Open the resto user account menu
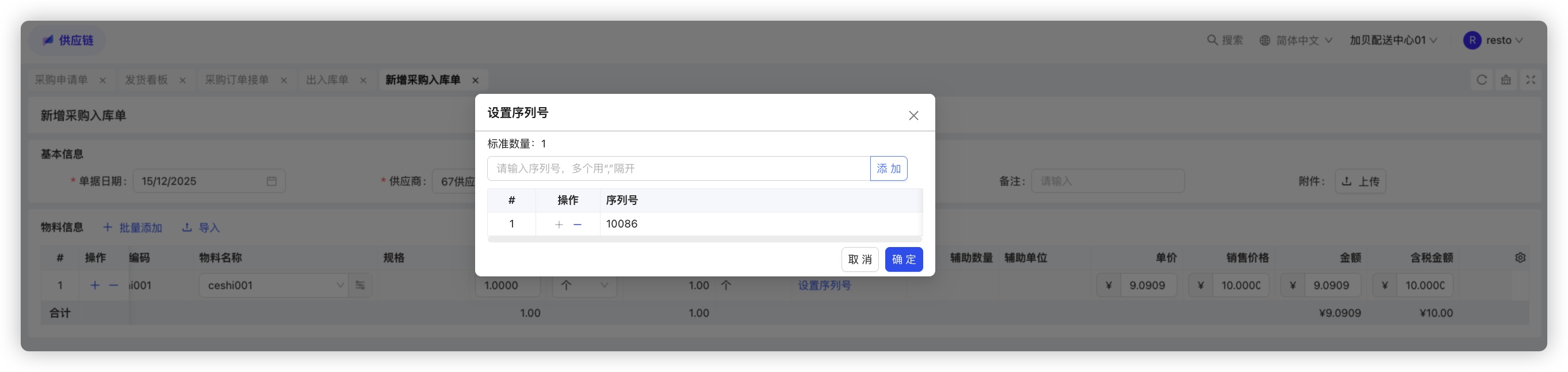Screen dimensions: 1568x372 [1493, 40]
